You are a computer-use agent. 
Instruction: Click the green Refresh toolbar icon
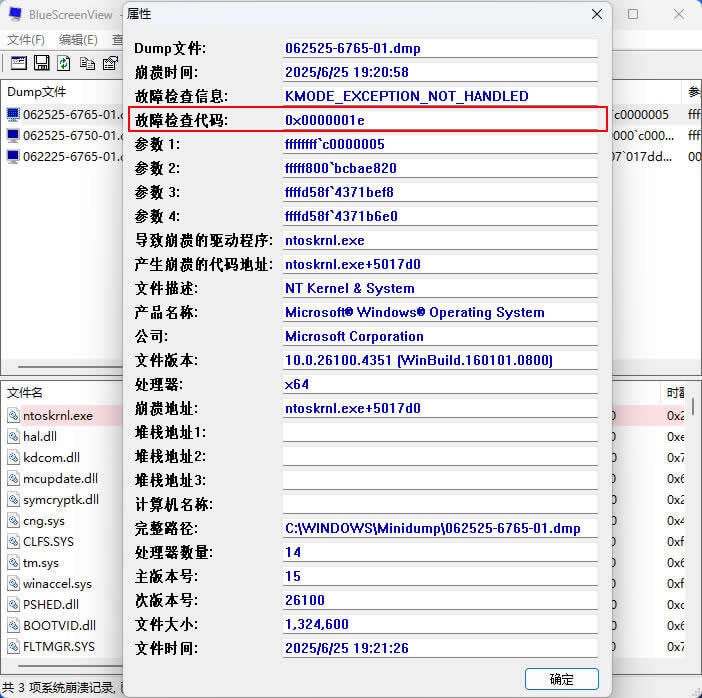64,63
